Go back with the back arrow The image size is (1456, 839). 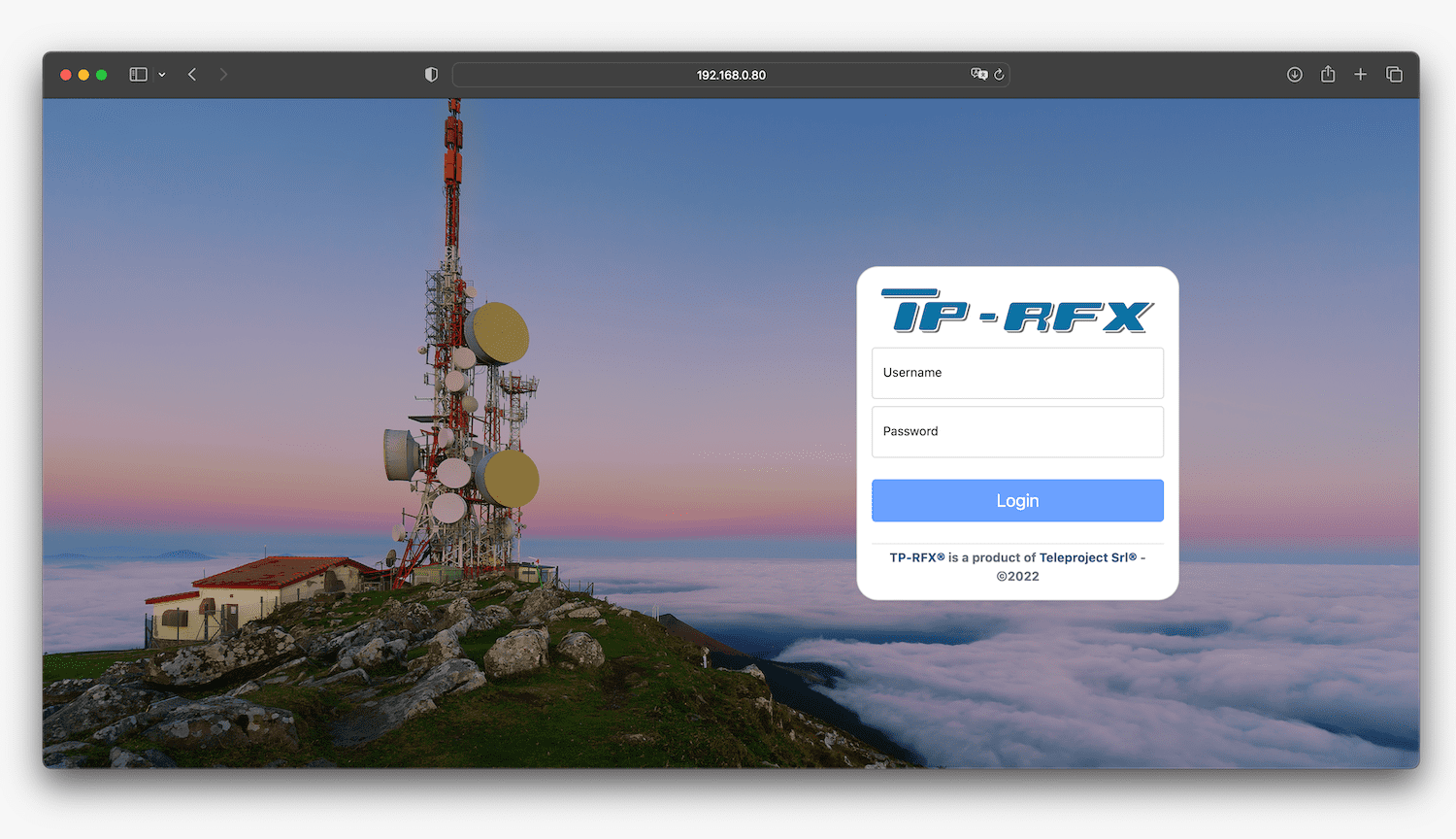(x=192, y=75)
